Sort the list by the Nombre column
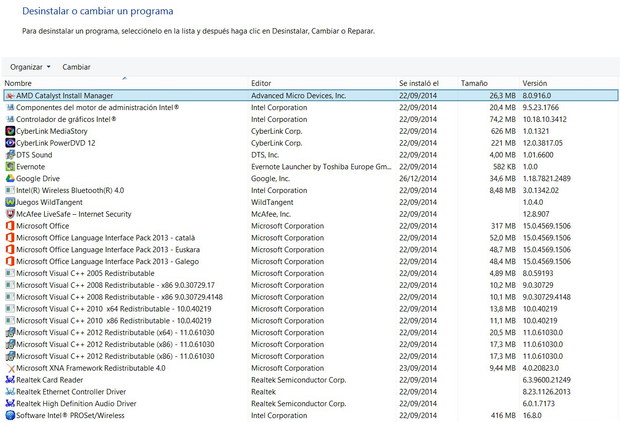Screen dimensions: 620x422 [x=18, y=83]
